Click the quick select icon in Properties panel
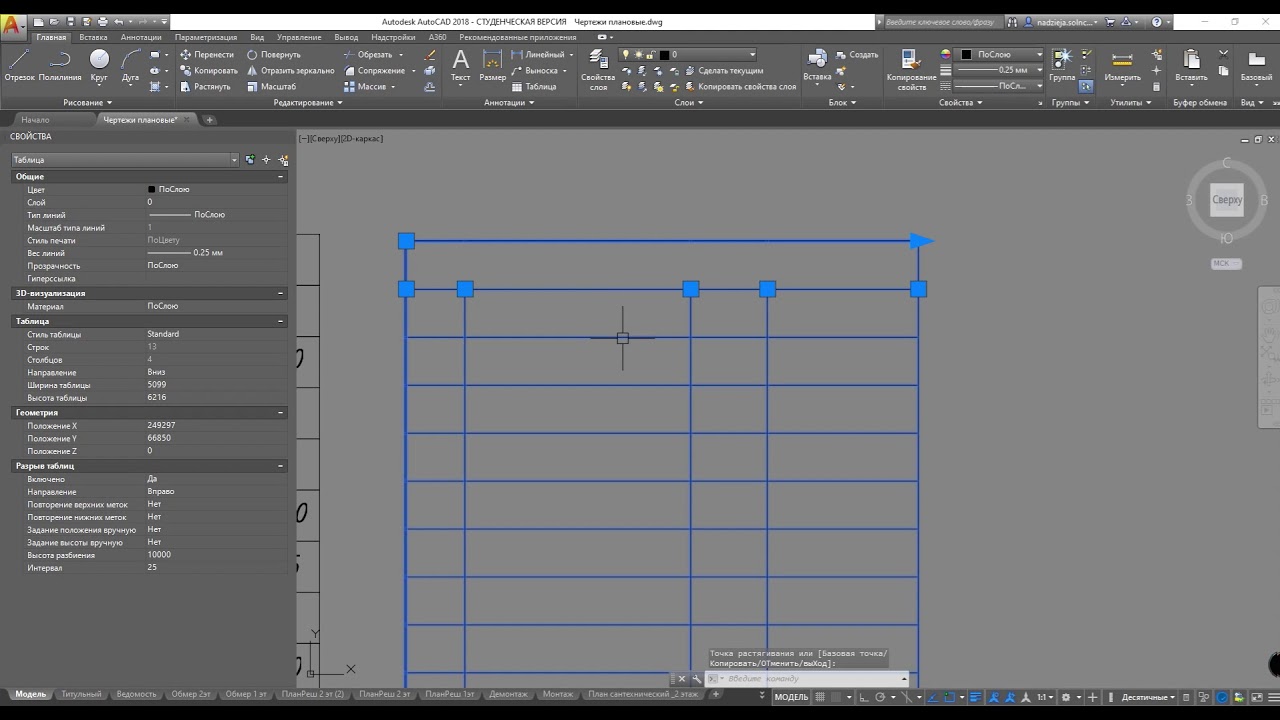 coord(283,160)
